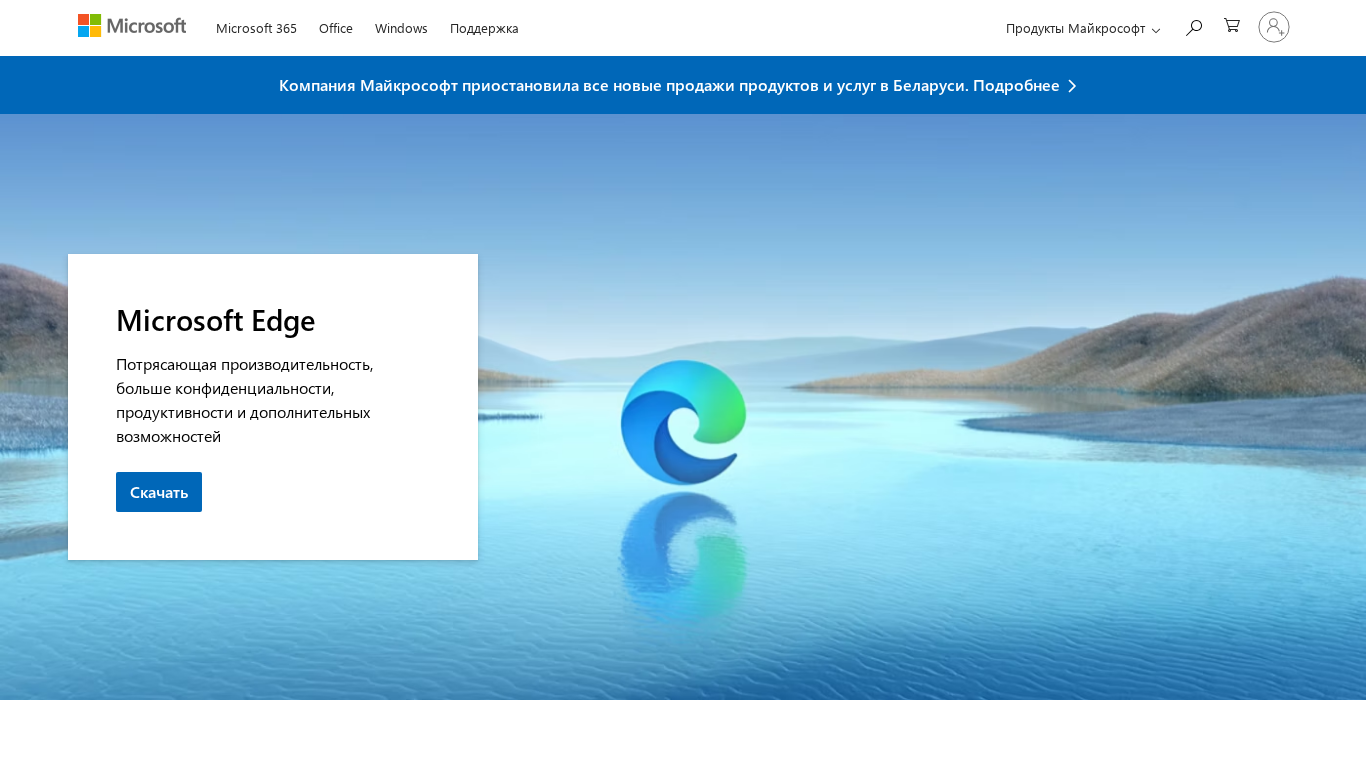Open the search magnifier icon
This screenshot has width=1366, height=768.
pyautogui.click(x=1194, y=28)
